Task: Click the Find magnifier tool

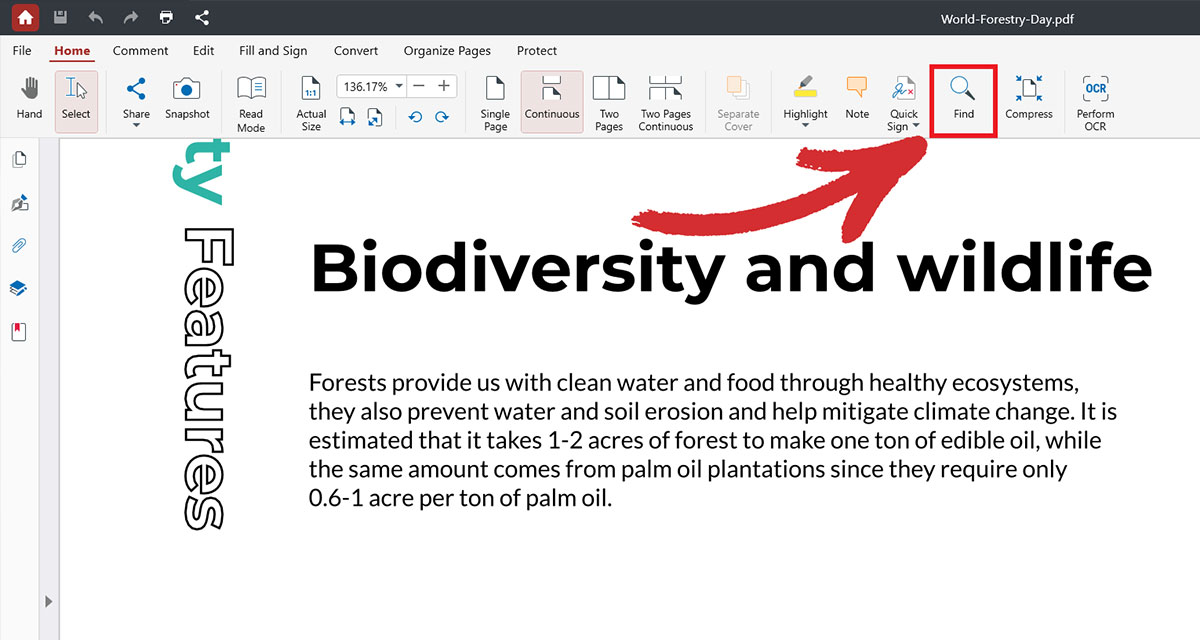Action: click(x=963, y=99)
